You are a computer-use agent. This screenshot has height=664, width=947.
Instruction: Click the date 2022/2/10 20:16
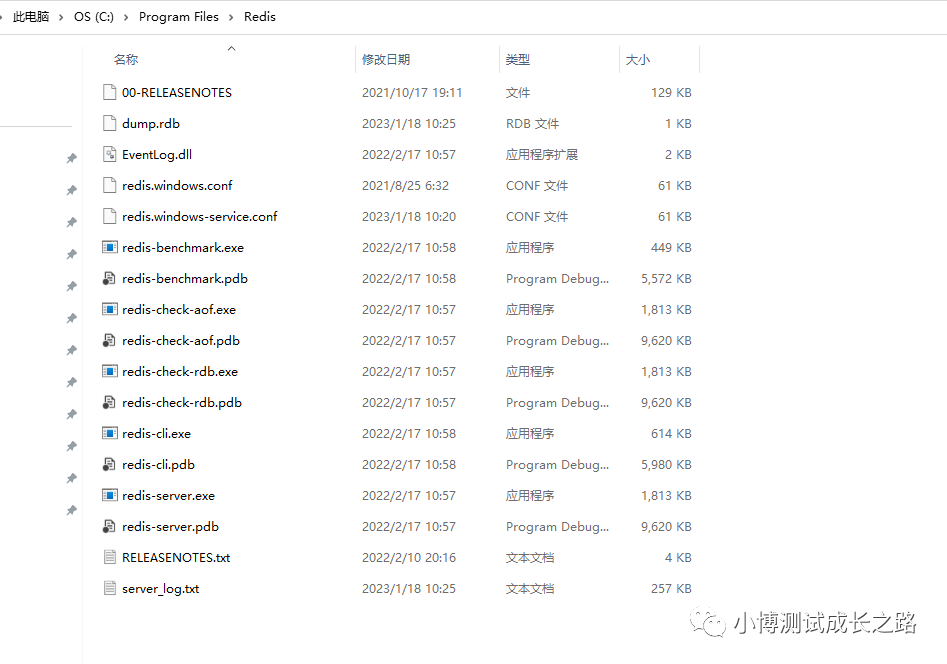coord(409,557)
